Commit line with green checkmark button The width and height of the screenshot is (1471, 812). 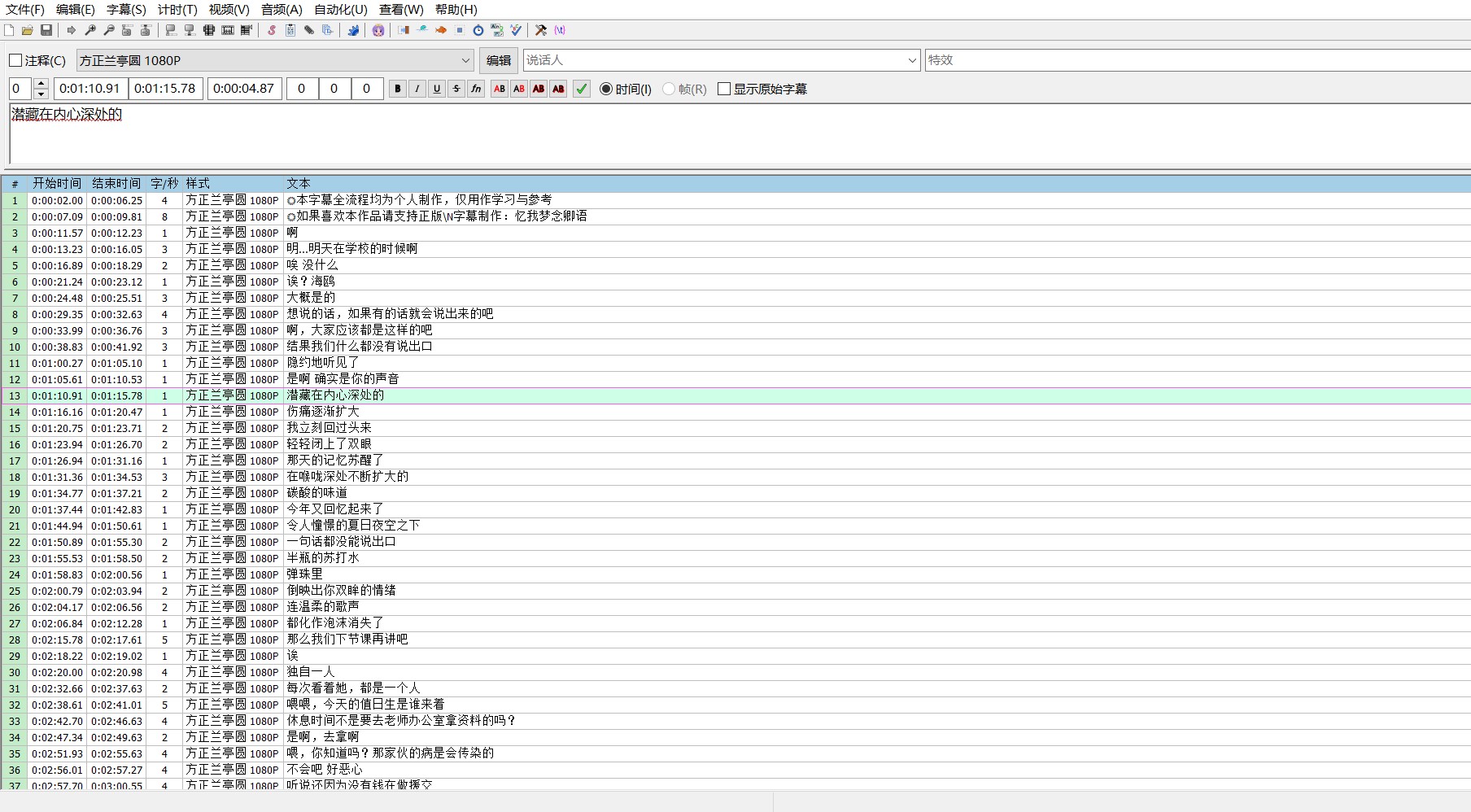(582, 89)
